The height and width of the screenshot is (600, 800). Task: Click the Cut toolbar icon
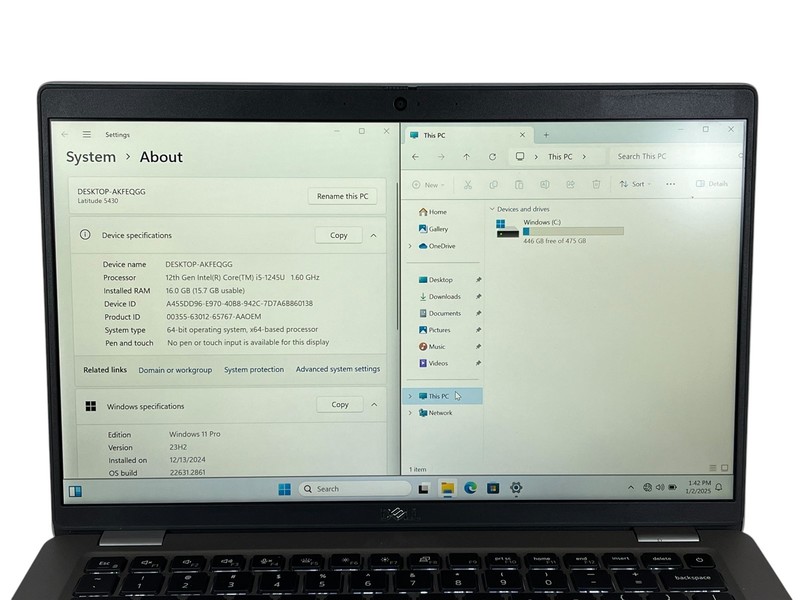(x=467, y=185)
